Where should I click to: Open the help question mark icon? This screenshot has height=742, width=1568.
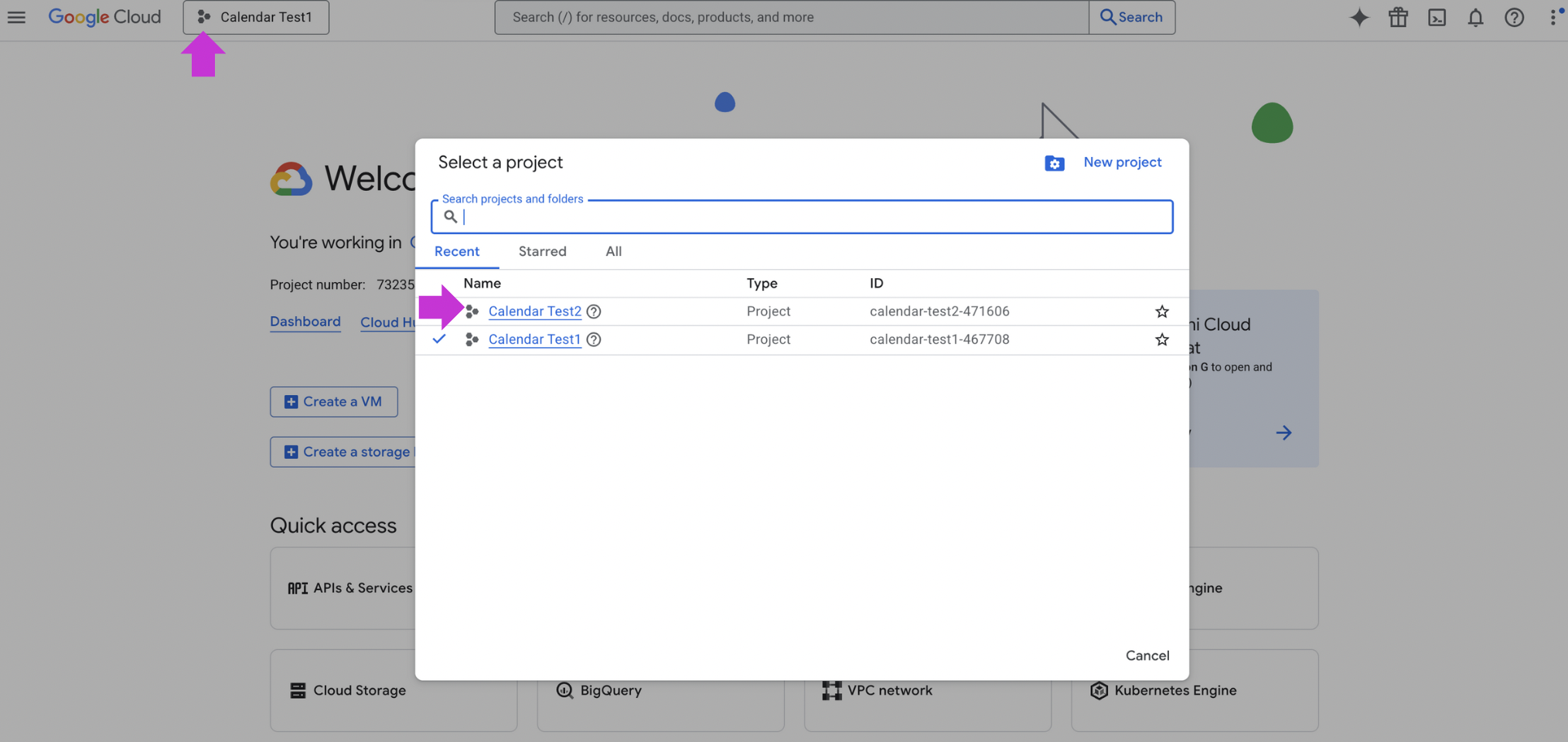click(1514, 17)
